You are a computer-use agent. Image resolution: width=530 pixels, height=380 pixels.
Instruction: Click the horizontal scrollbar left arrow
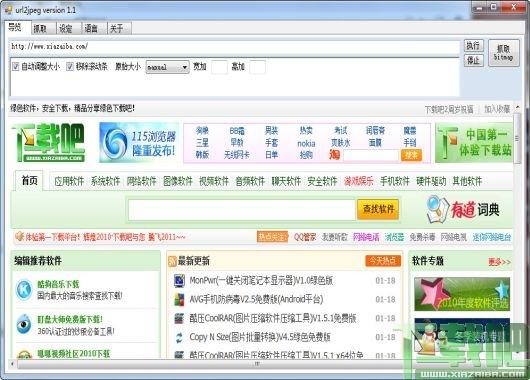pyautogui.click(x=13, y=364)
